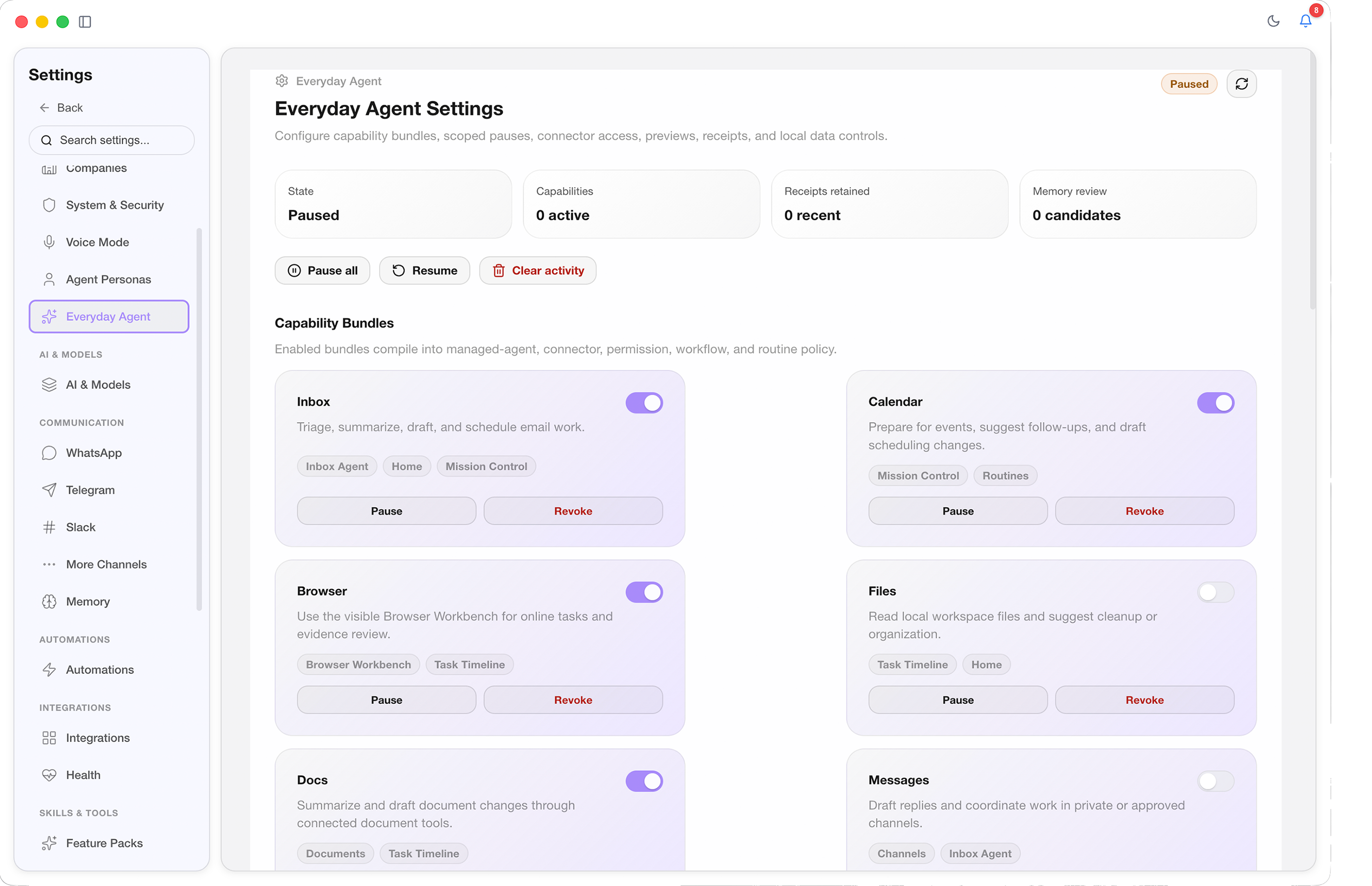The width and height of the screenshot is (1372, 886).
Task: Click the Resume button
Action: [424, 271]
